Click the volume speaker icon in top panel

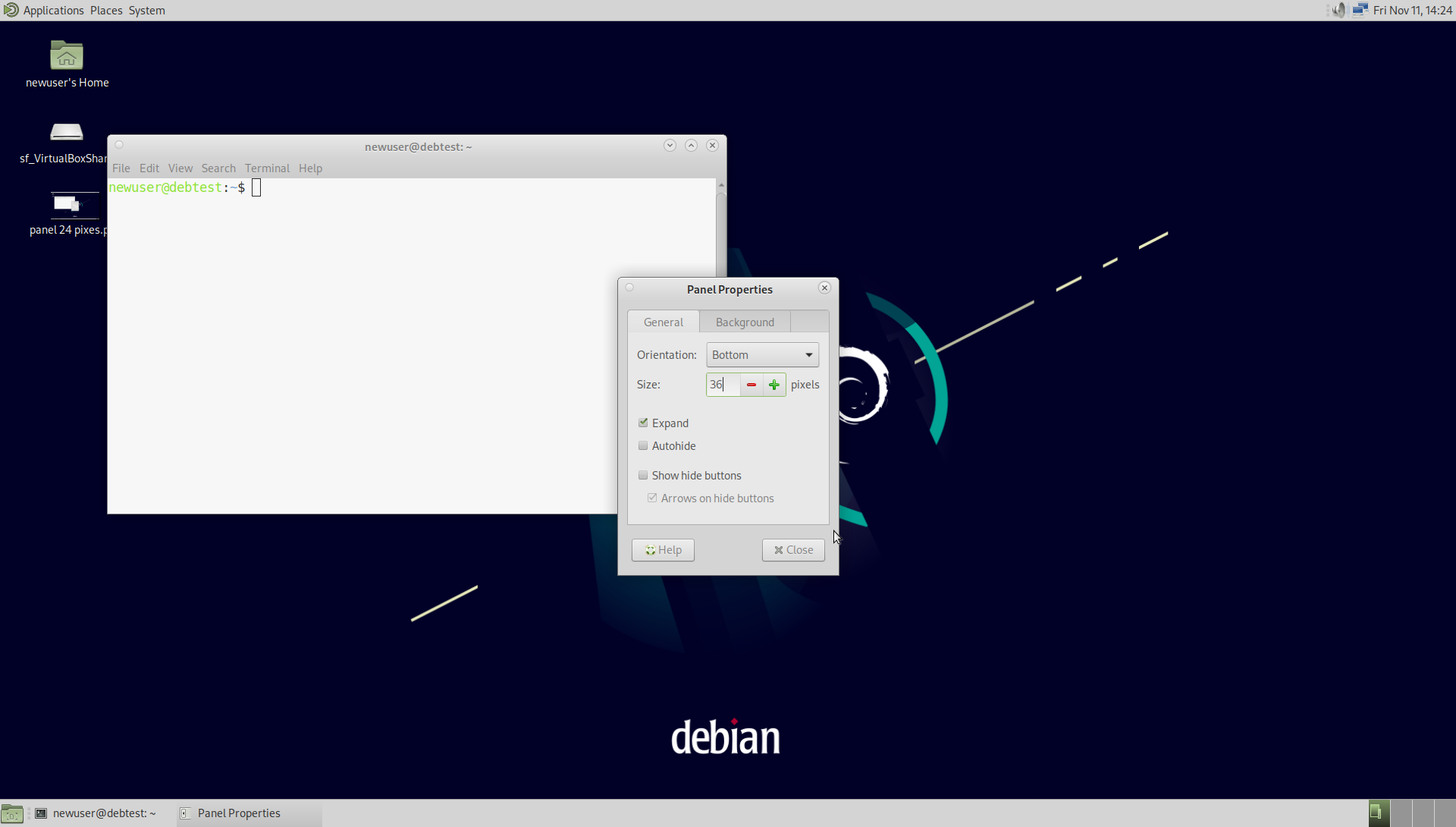click(1338, 10)
